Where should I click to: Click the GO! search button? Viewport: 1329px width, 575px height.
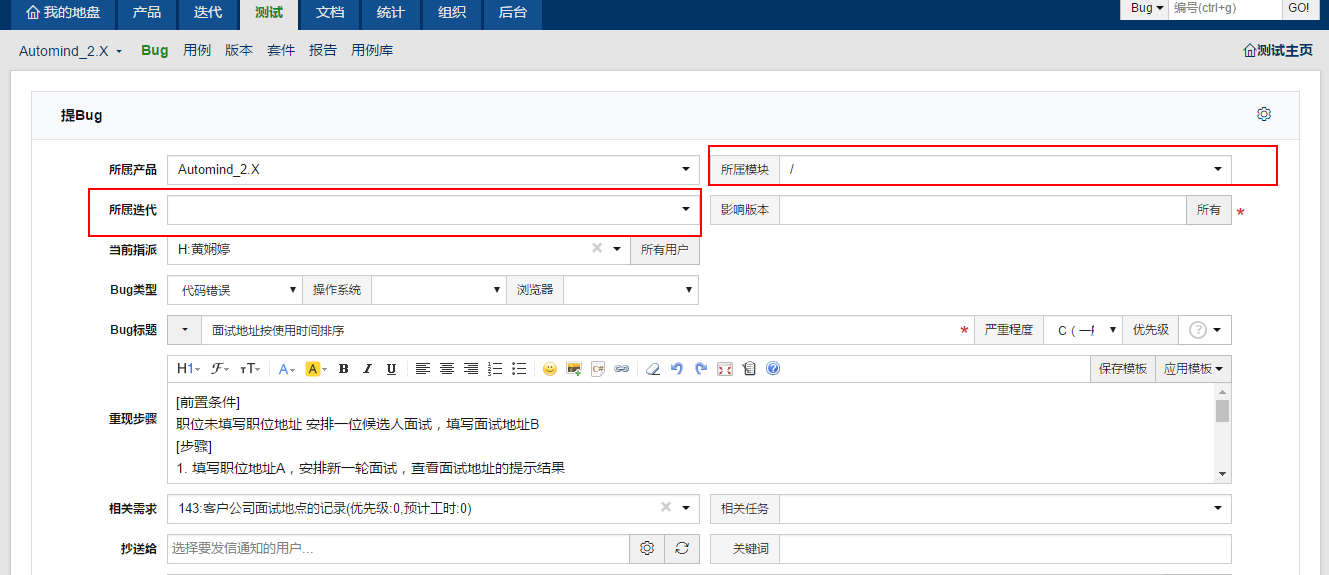tap(1298, 8)
